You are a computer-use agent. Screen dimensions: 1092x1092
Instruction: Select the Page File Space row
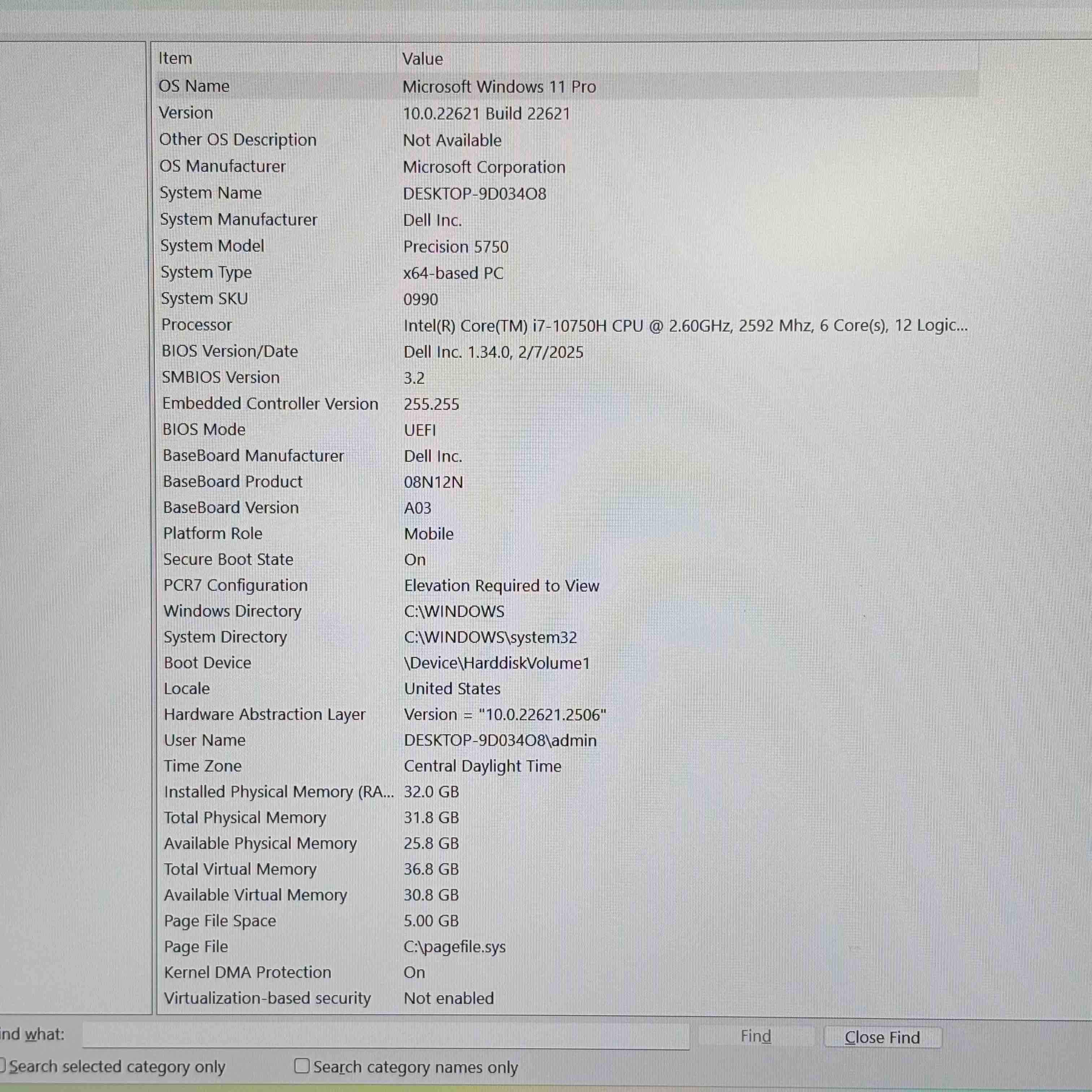(x=220, y=921)
